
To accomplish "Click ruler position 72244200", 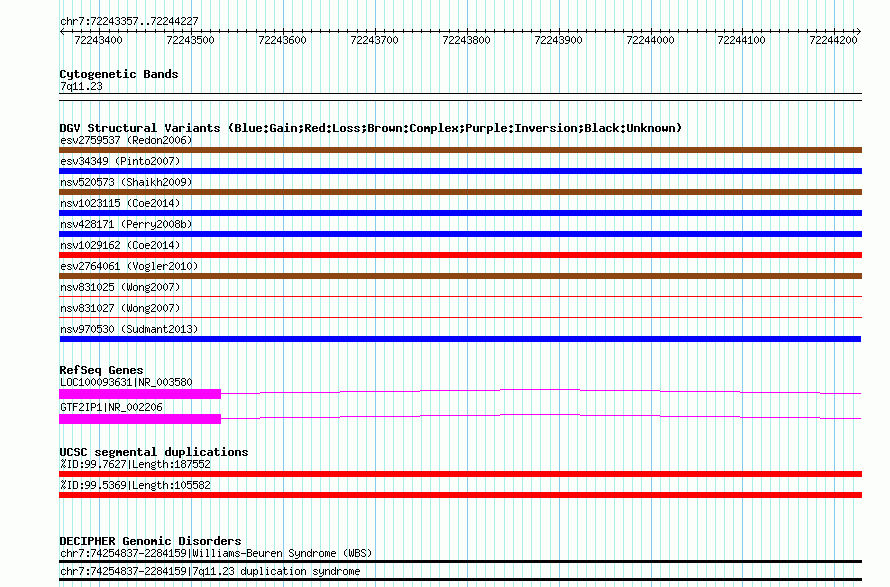I will coord(833,40).
